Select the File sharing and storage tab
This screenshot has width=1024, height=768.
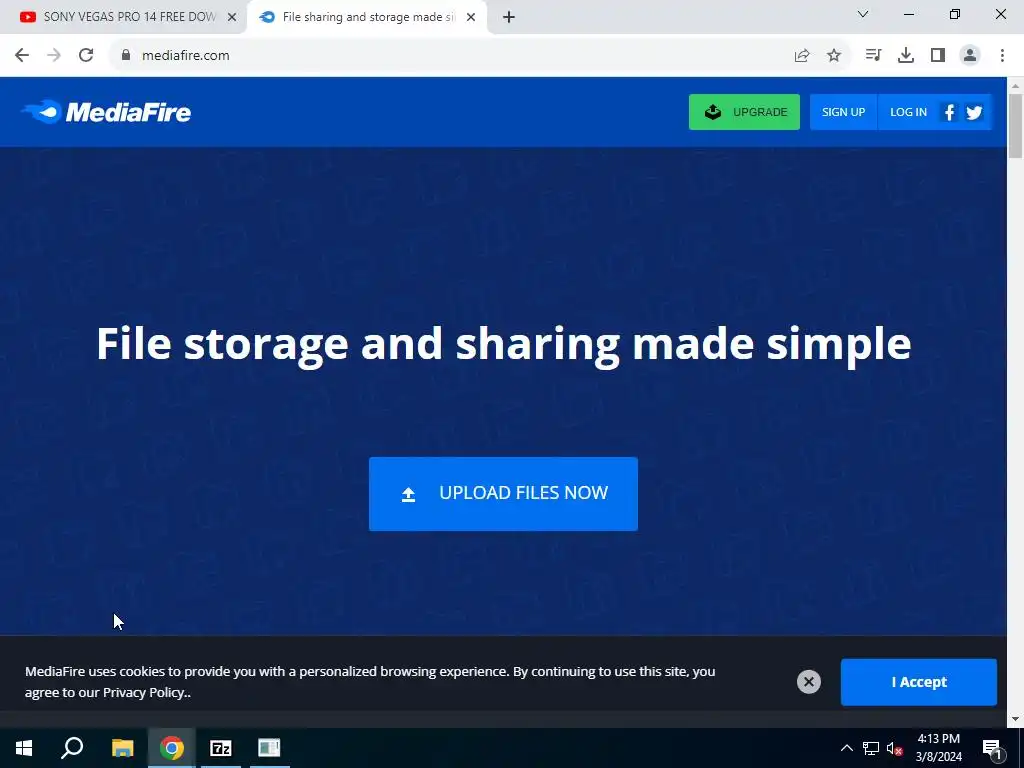point(367,18)
